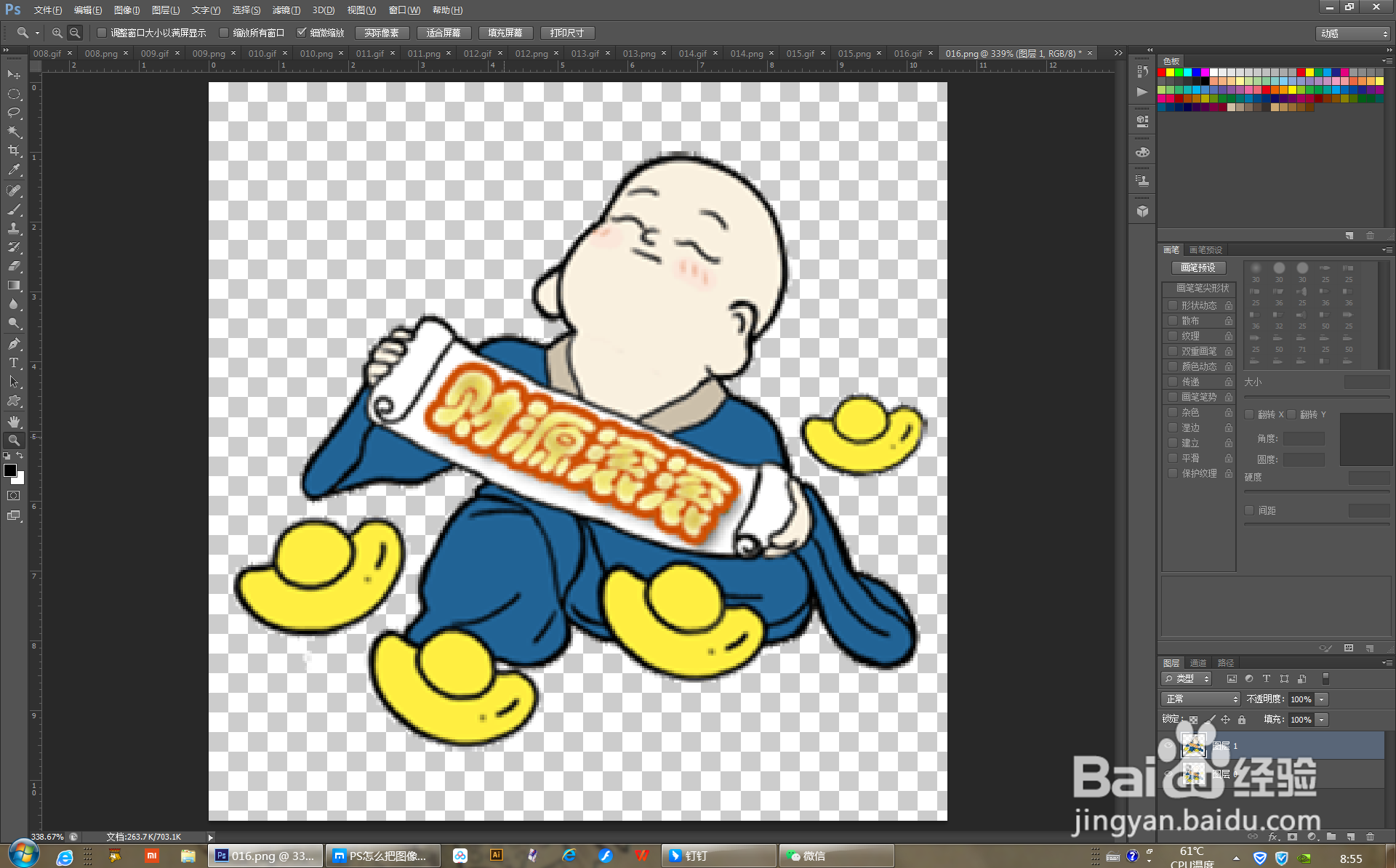1396x868 pixels.
Task: Open the 动感 workspace dropdown
Action: point(1353,33)
